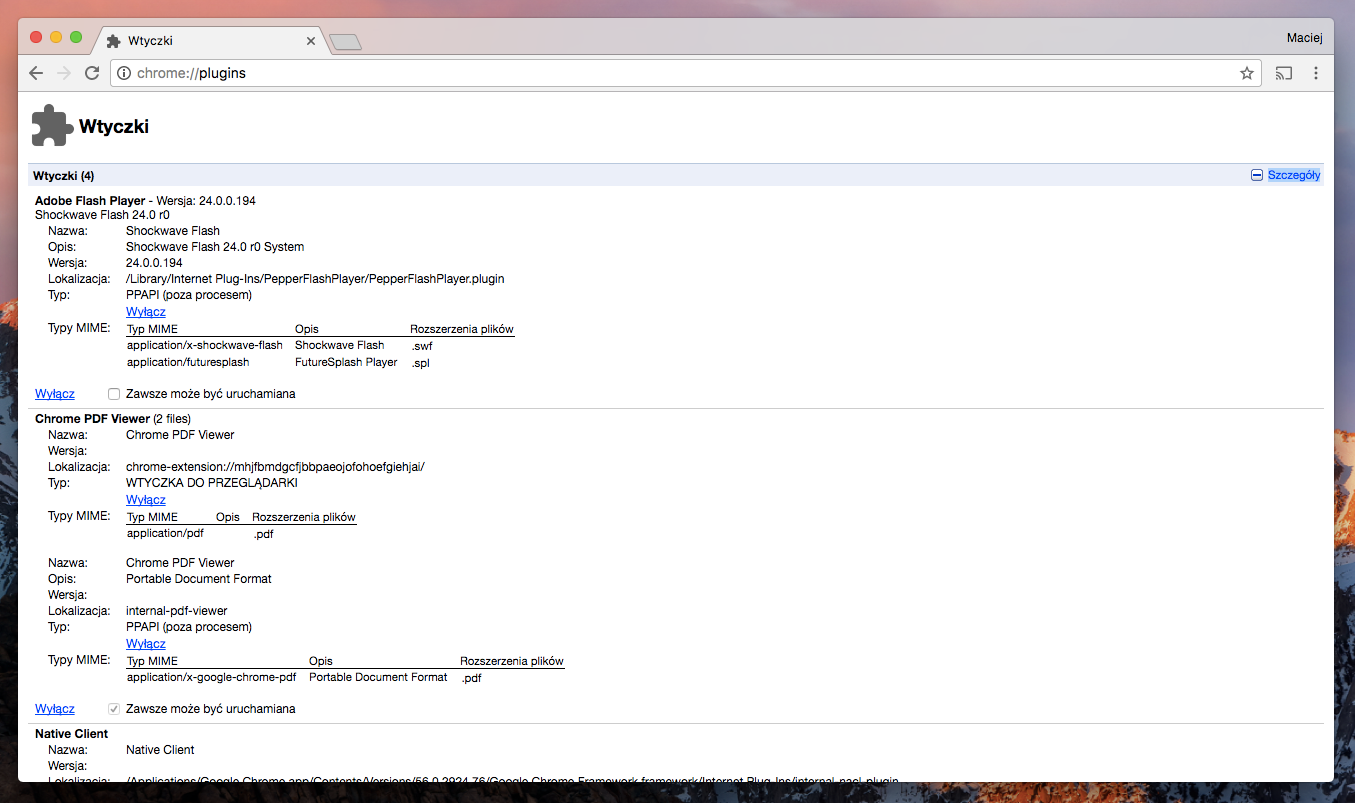
Task: Click the PepperFlashPlayer.plugin location path
Action: (x=315, y=279)
